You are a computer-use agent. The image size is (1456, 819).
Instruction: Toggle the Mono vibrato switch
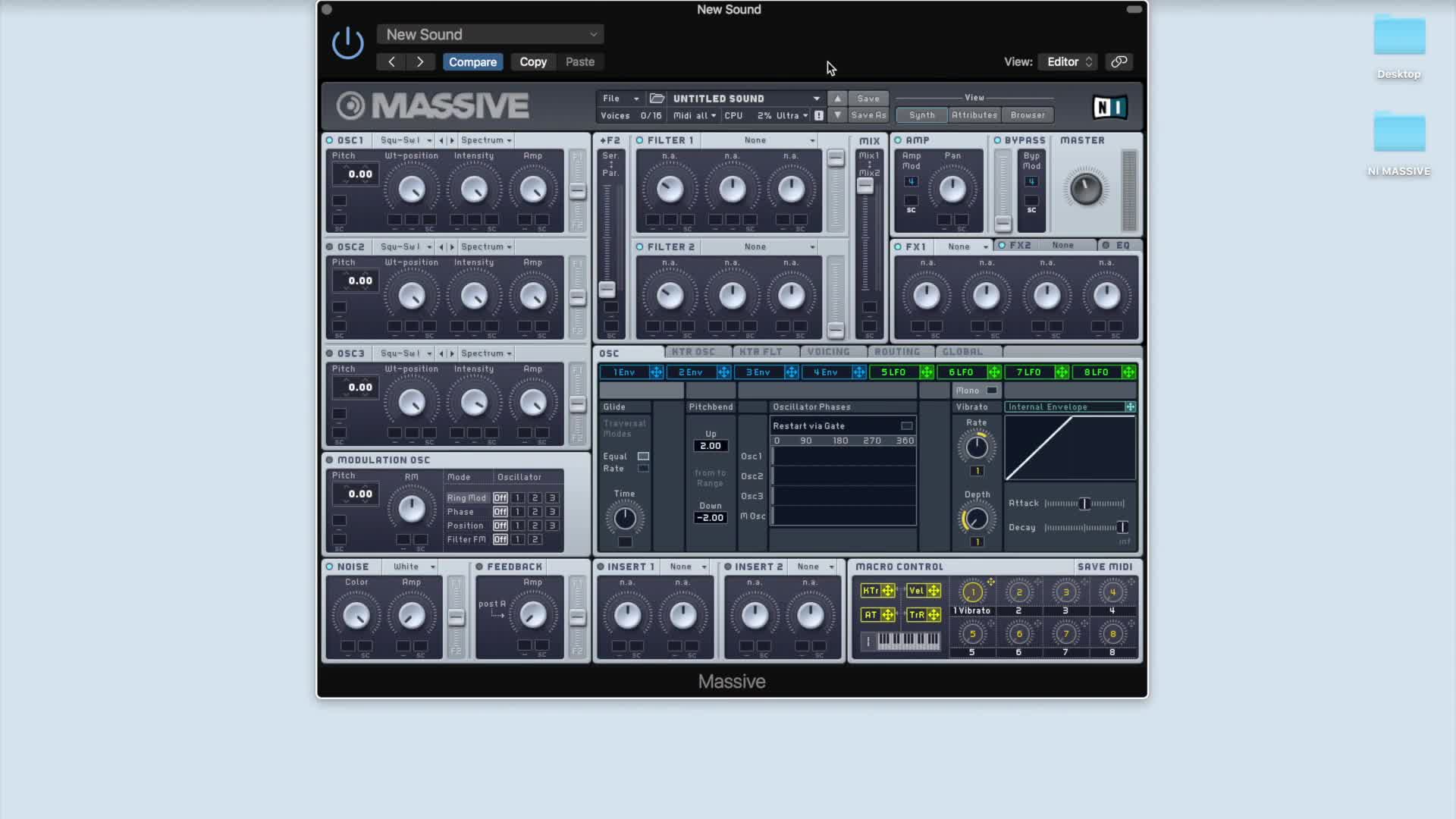pos(992,391)
